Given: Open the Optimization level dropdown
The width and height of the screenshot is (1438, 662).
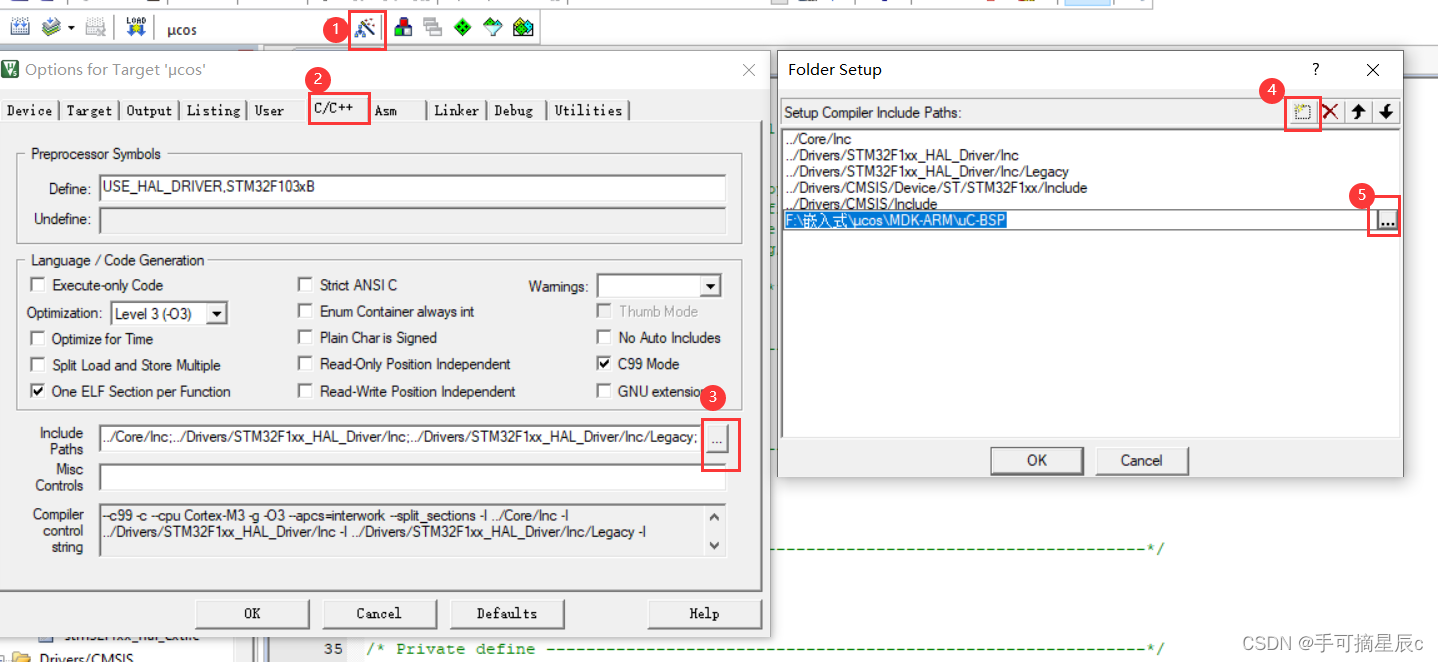Looking at the screenshot, I should click(216, 313).
